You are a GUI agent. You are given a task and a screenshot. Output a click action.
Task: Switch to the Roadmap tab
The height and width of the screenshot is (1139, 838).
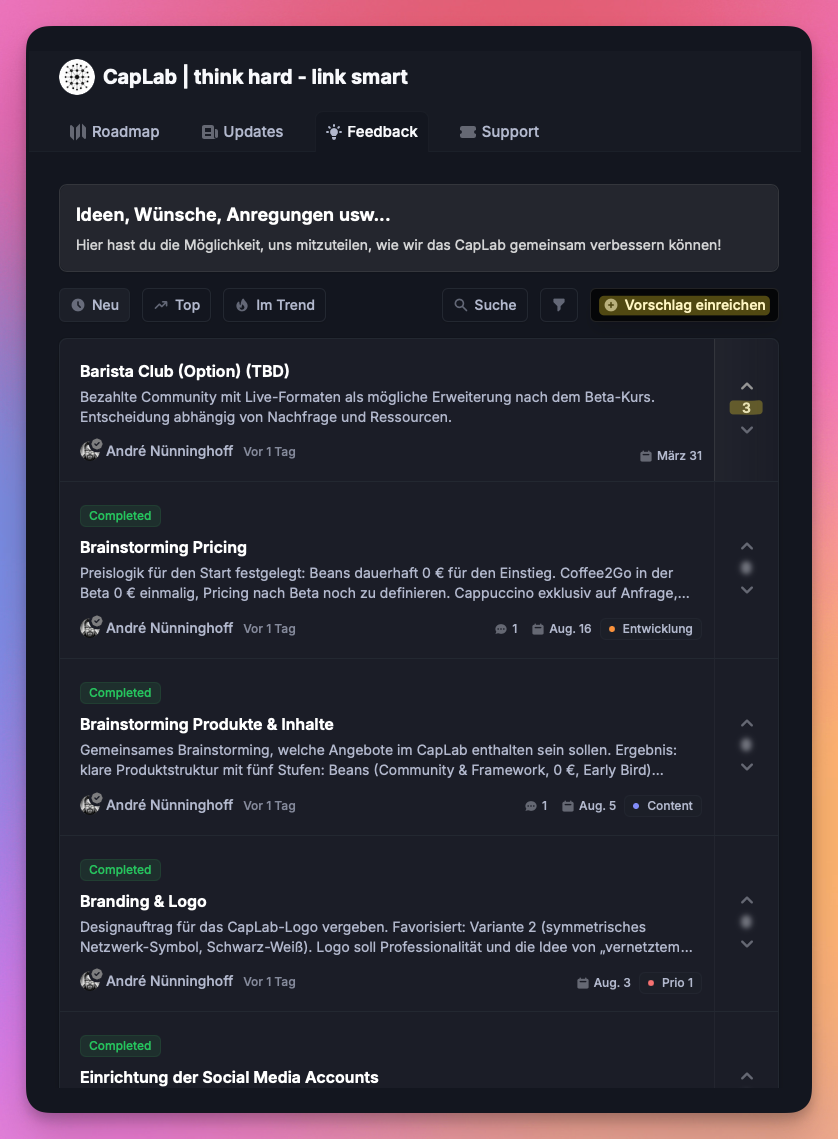(x=114, y=132)
